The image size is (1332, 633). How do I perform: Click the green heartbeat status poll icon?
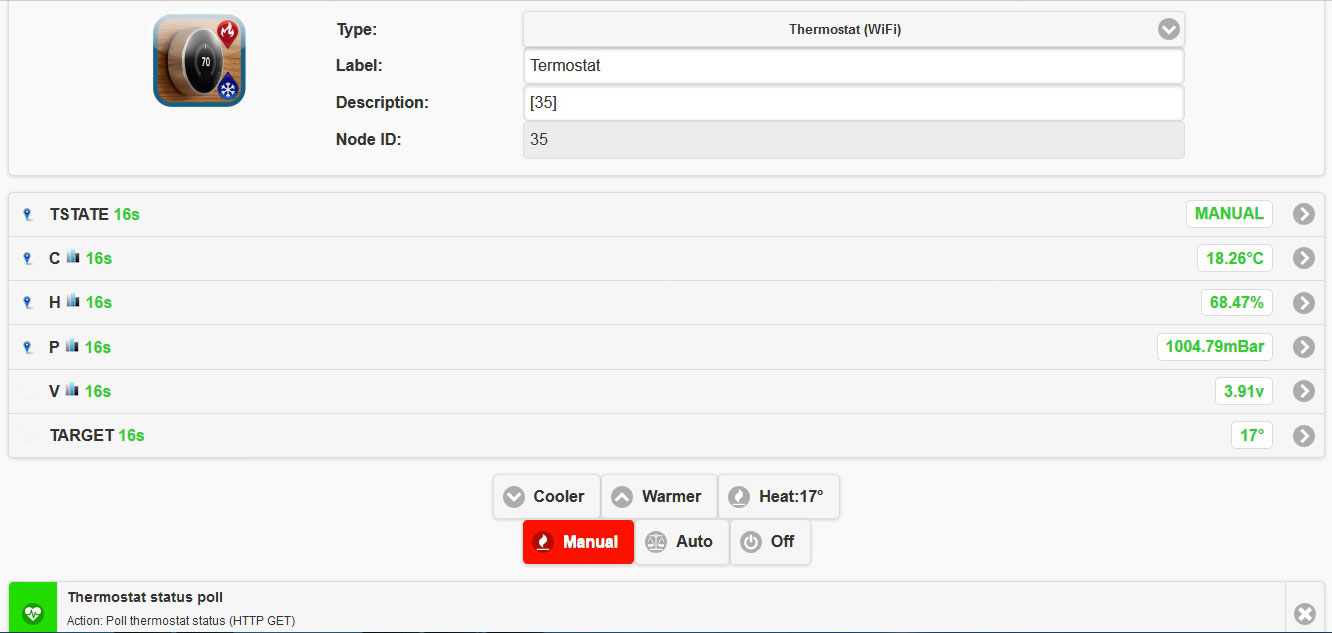(33, 612)
